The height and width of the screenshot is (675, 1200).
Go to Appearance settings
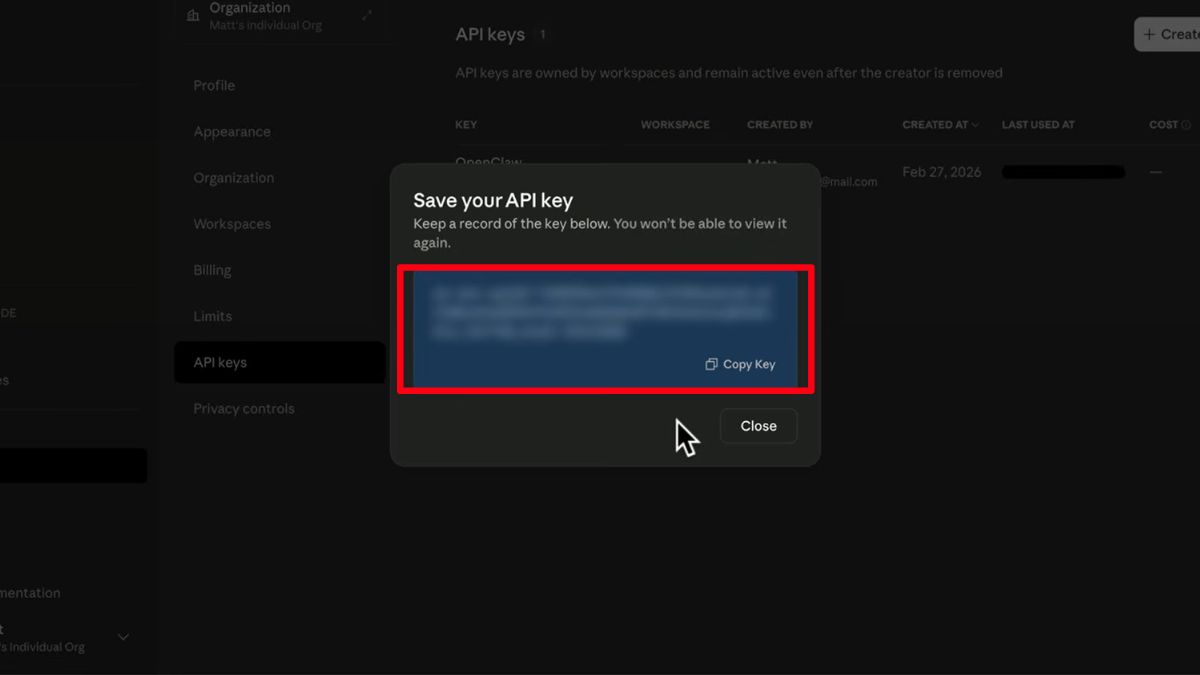(x=232, y=132)
